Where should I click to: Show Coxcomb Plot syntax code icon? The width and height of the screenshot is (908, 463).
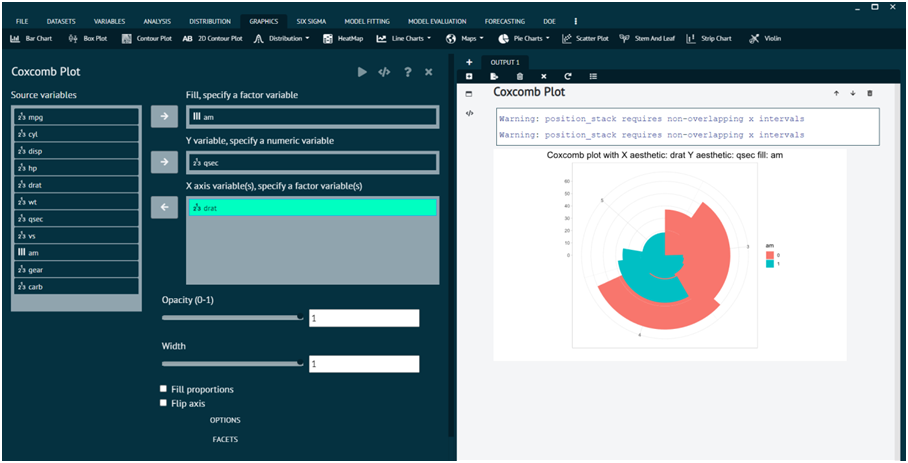click(x=384, y=72)
